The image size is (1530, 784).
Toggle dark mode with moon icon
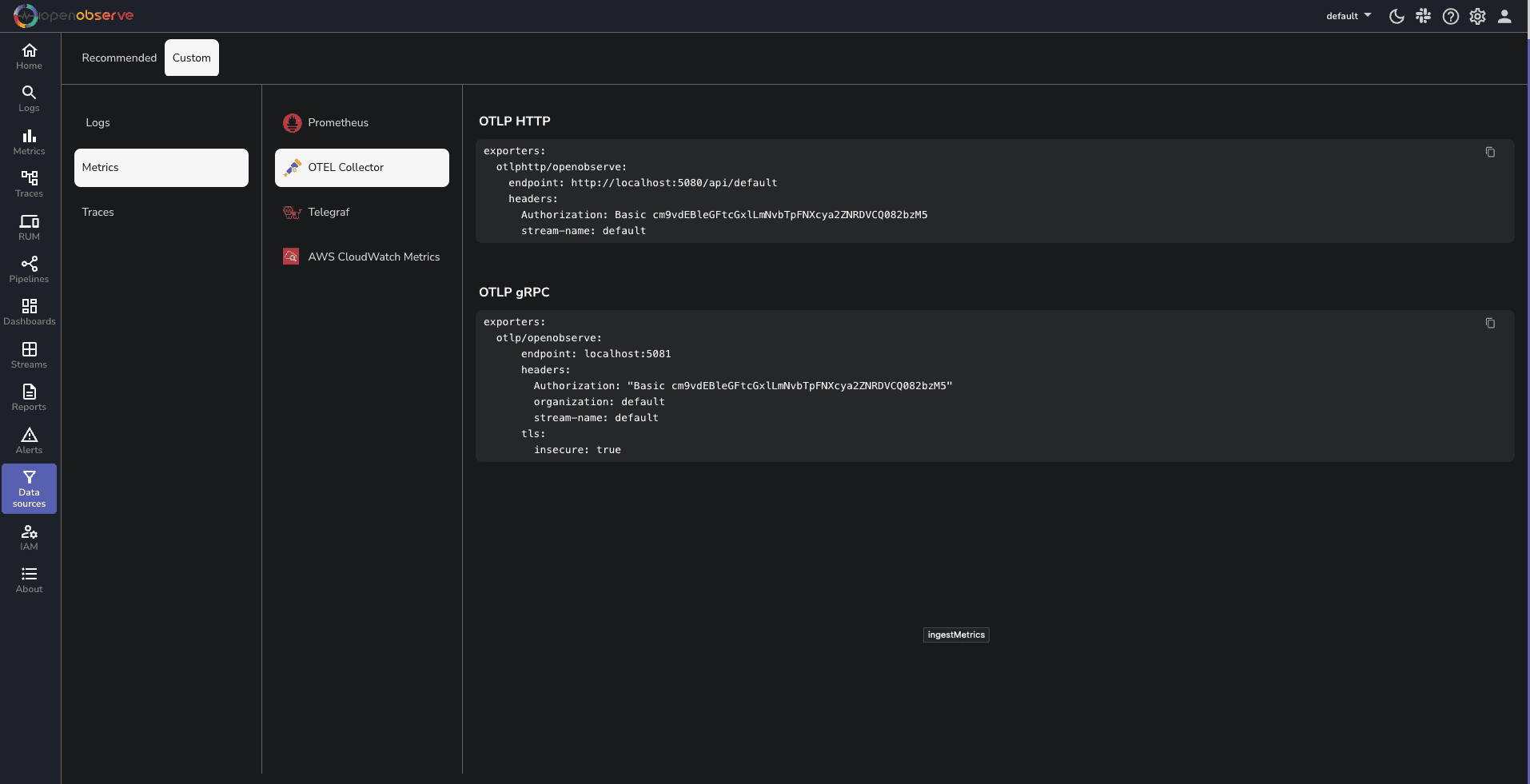[1397, 16]
